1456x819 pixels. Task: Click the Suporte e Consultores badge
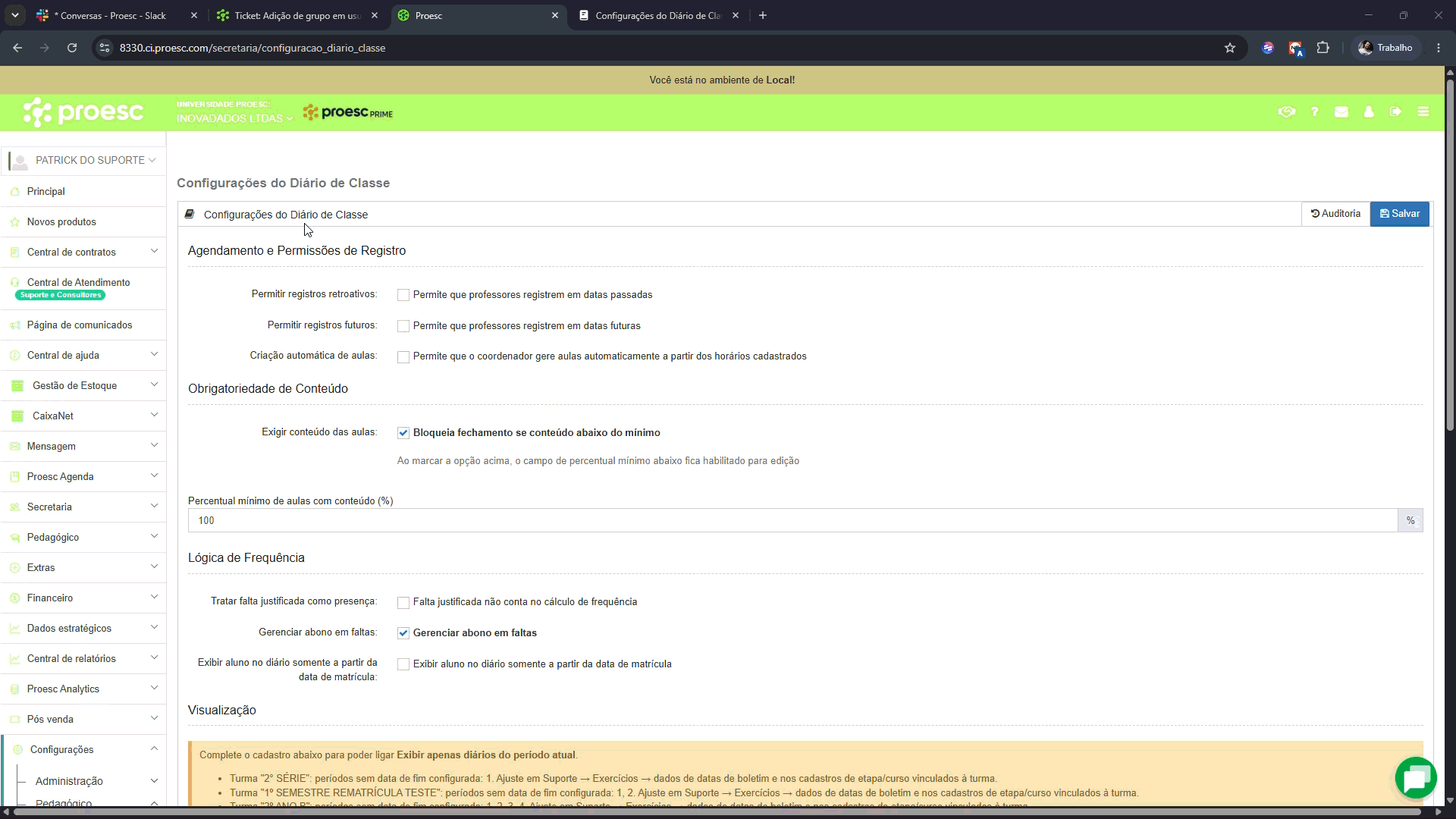pyautogui.click(x=61, y=295)
